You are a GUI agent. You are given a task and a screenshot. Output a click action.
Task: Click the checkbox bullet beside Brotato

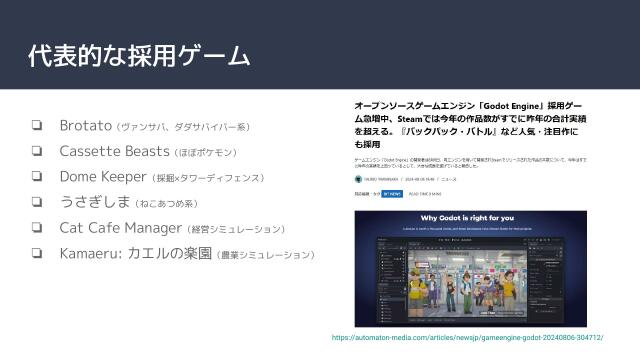coord(37,125)
